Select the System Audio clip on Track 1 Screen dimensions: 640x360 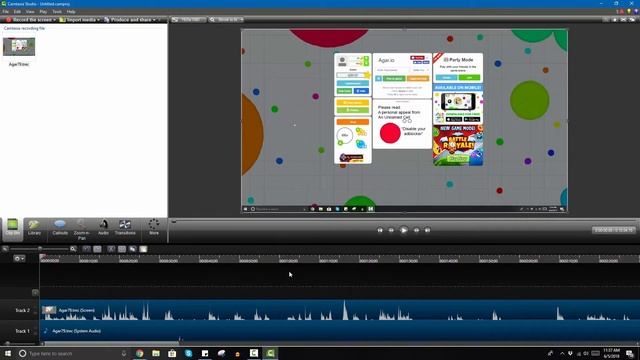click(340, 331)
